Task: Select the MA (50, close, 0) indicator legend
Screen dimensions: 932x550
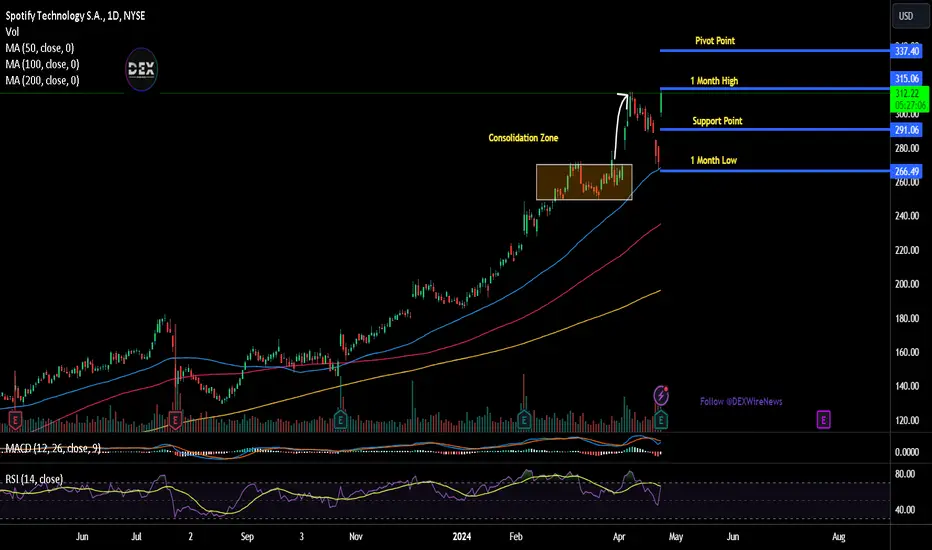Action: (40, 48)
